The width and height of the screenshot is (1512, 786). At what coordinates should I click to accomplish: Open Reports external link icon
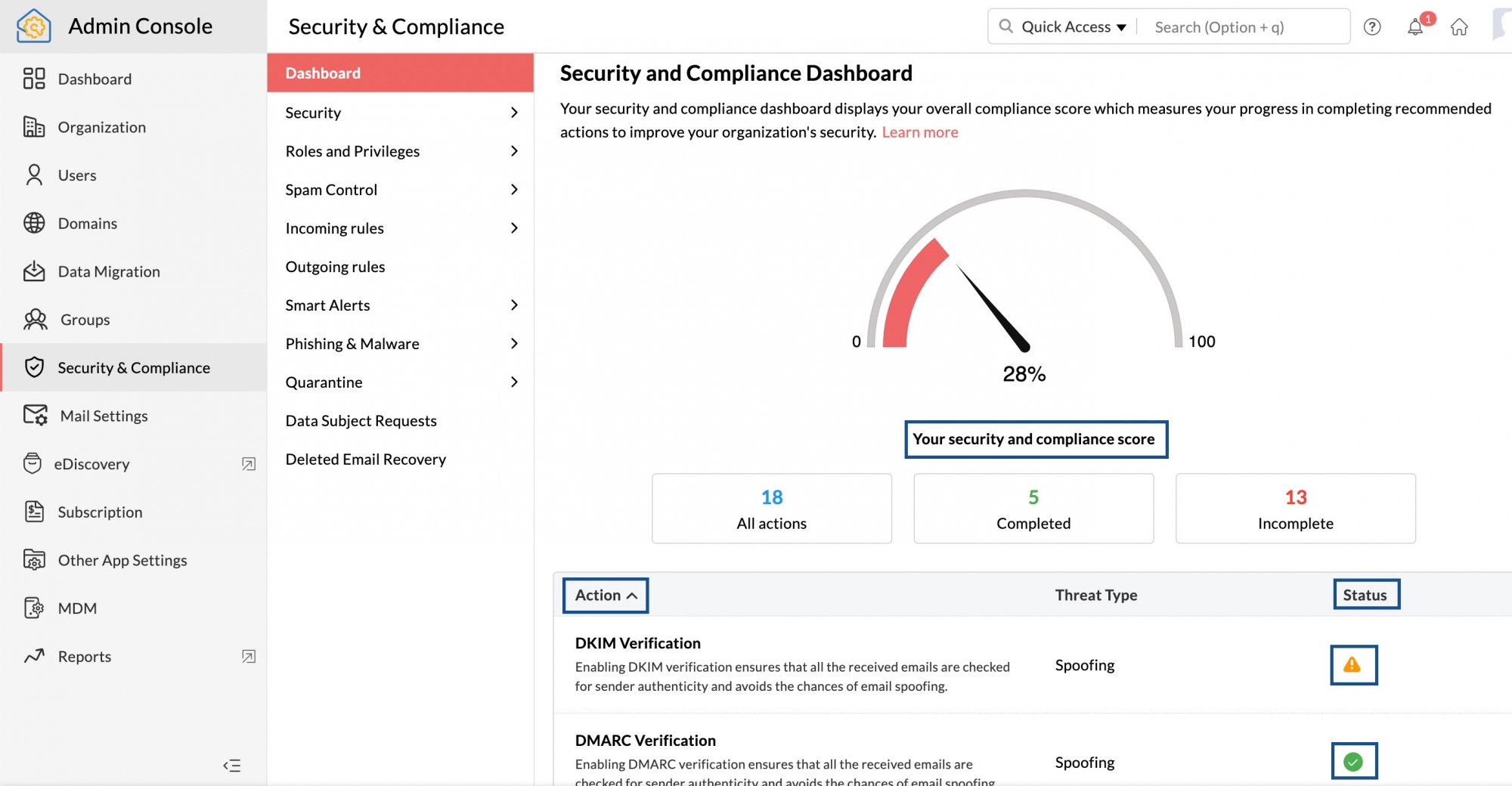click(x=249, y=657)
